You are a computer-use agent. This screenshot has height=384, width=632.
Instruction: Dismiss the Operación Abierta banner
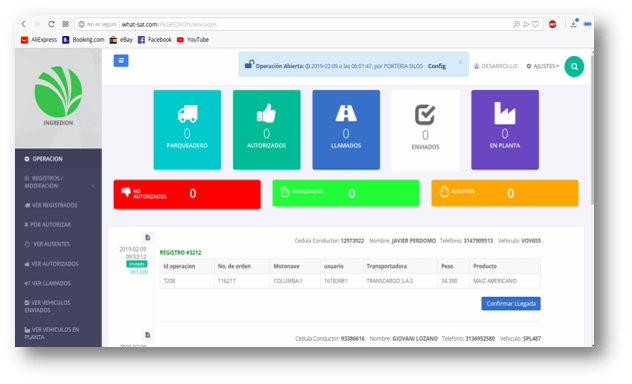pyautogui.click(x=460, y=62)
